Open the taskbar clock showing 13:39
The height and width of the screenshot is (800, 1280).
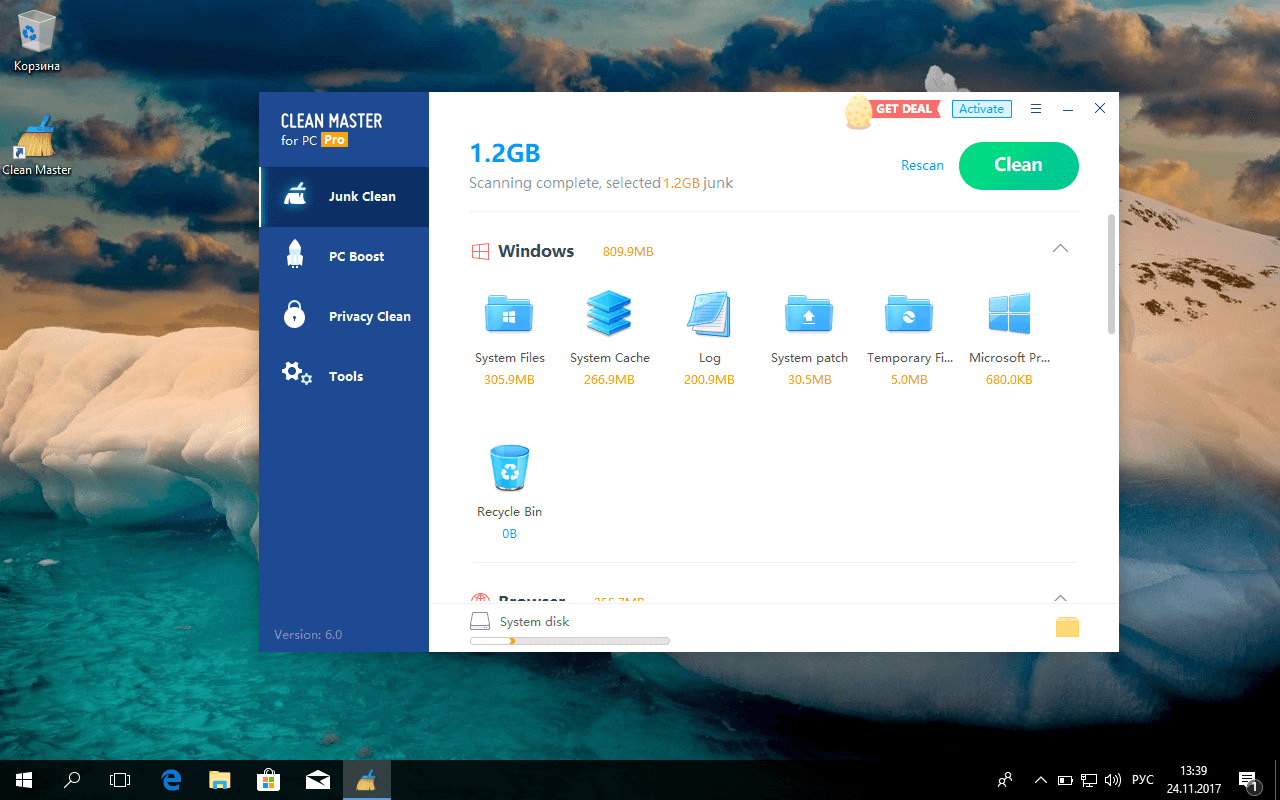click(x=1193, y=780)
